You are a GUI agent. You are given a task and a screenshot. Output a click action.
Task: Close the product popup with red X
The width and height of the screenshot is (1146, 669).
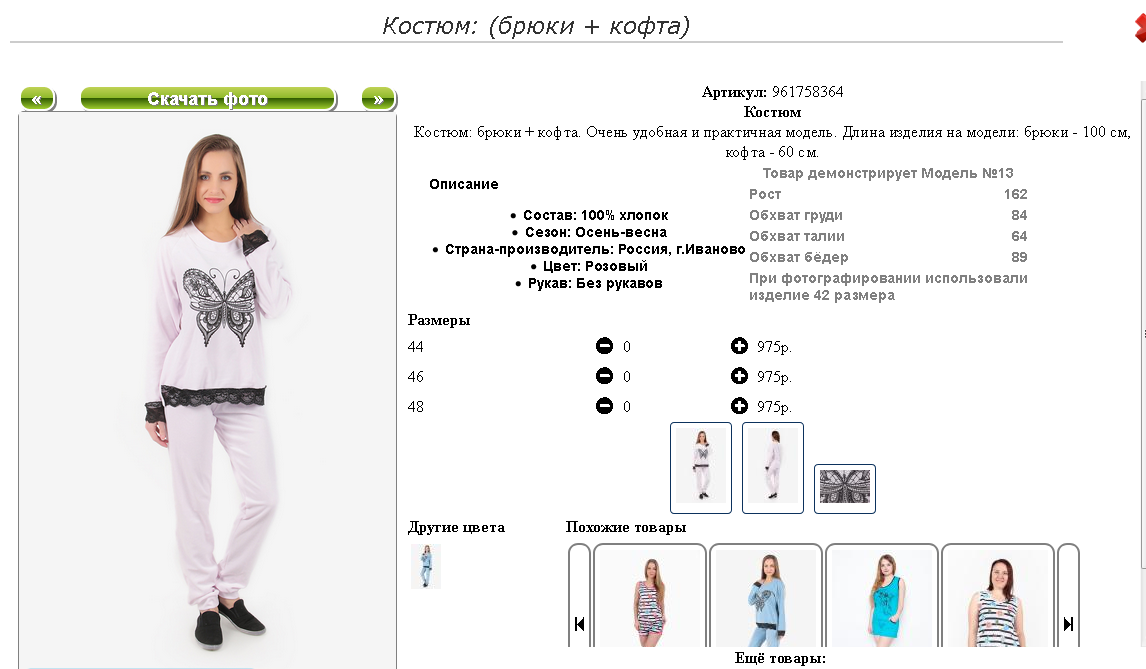1140,29
